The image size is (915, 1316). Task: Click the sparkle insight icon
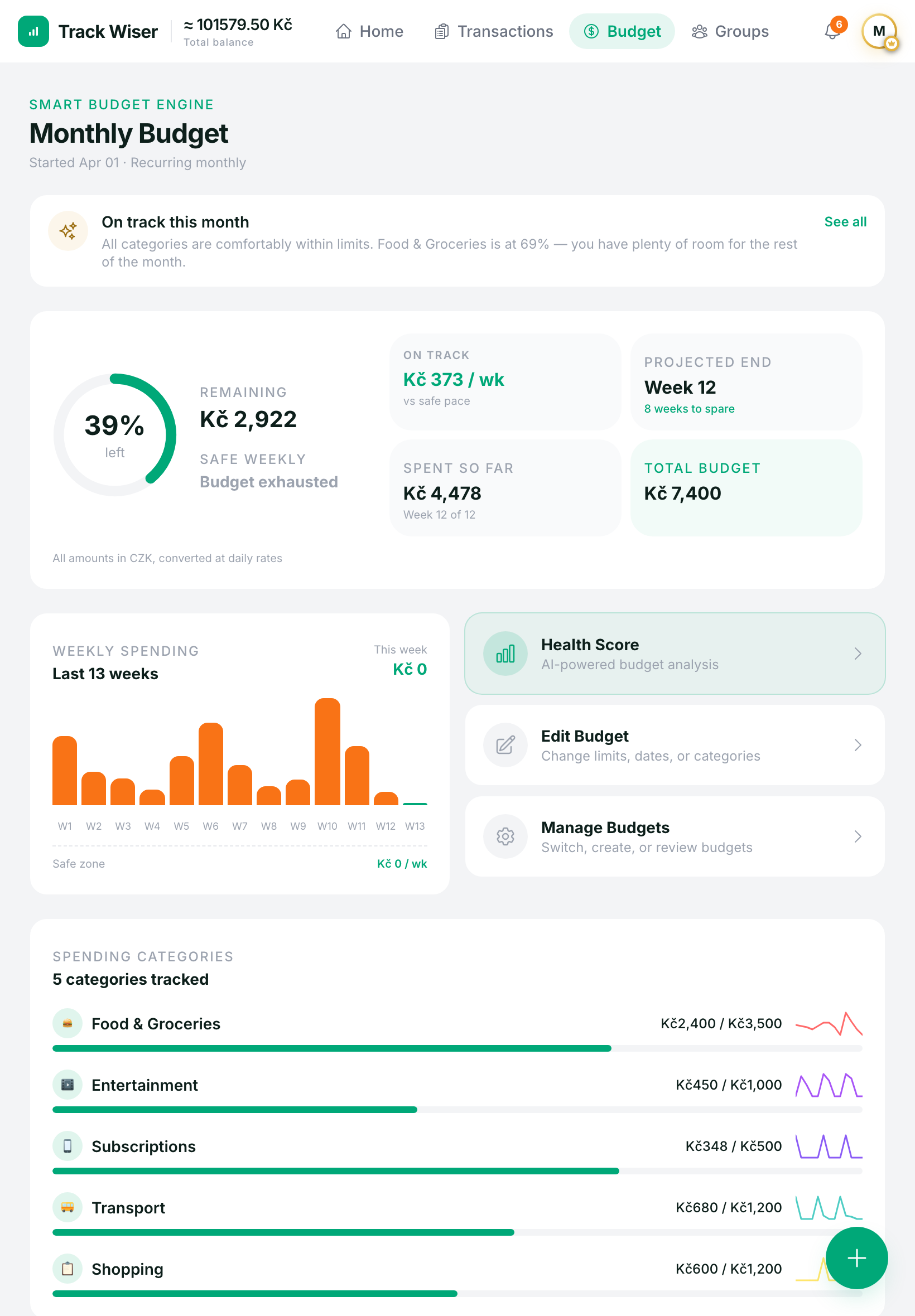pyautogui.click(x=68, y=231)
